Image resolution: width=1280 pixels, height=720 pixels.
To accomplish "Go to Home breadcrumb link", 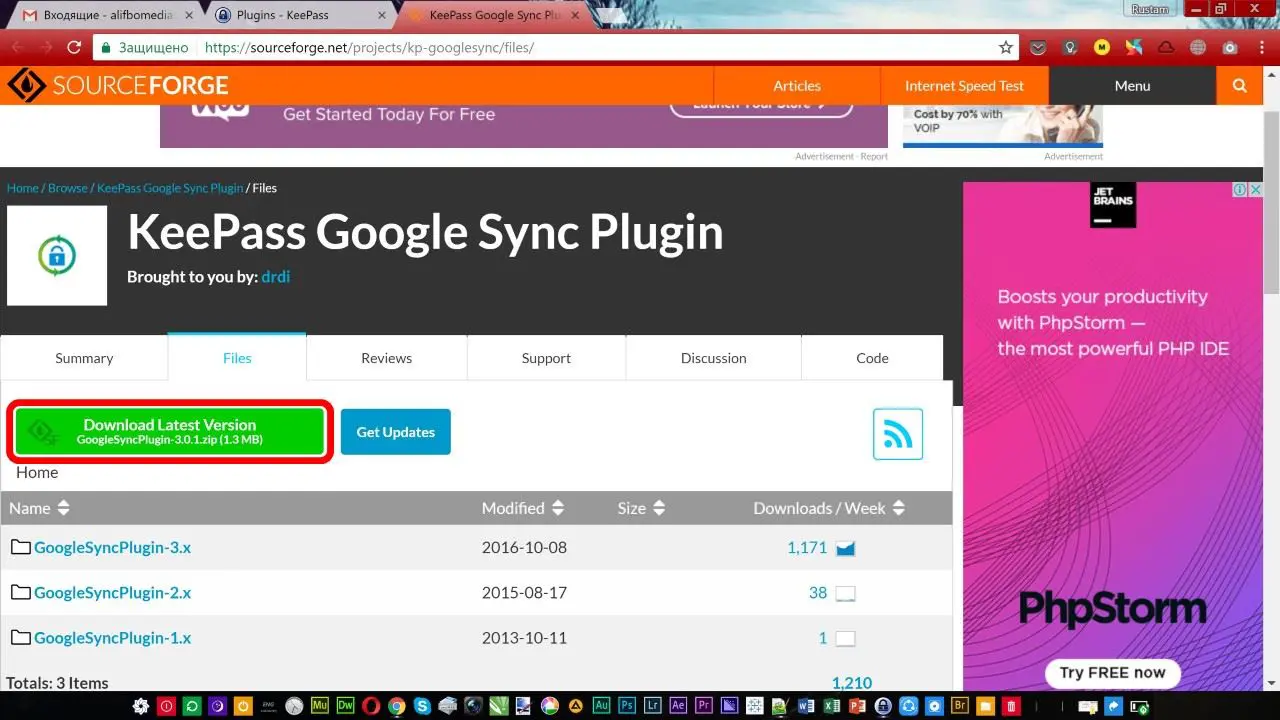I will pyautogui.click(x=23, y=188).
